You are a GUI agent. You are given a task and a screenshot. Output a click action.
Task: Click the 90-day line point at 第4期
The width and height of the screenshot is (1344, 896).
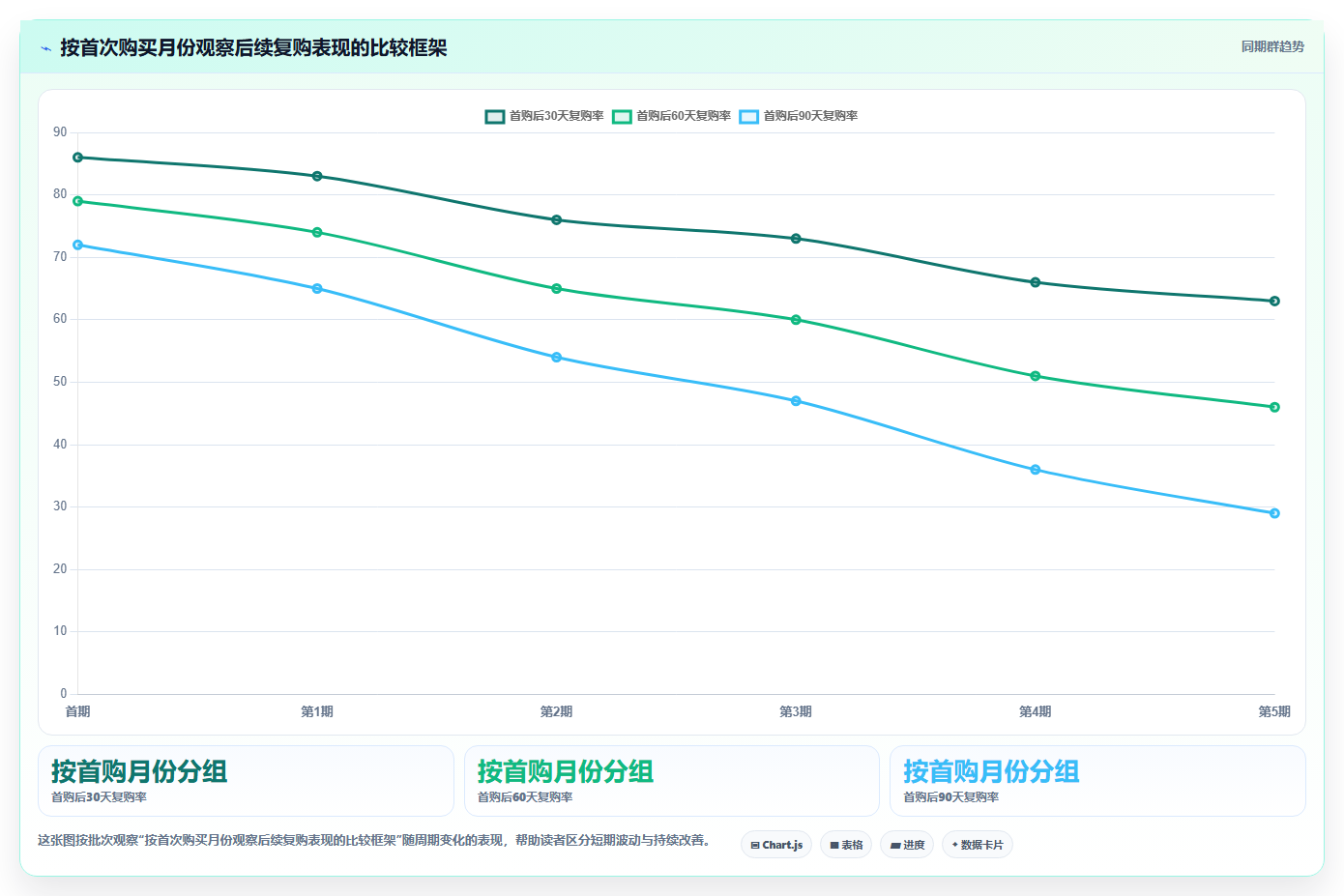tap(1036, 470)
